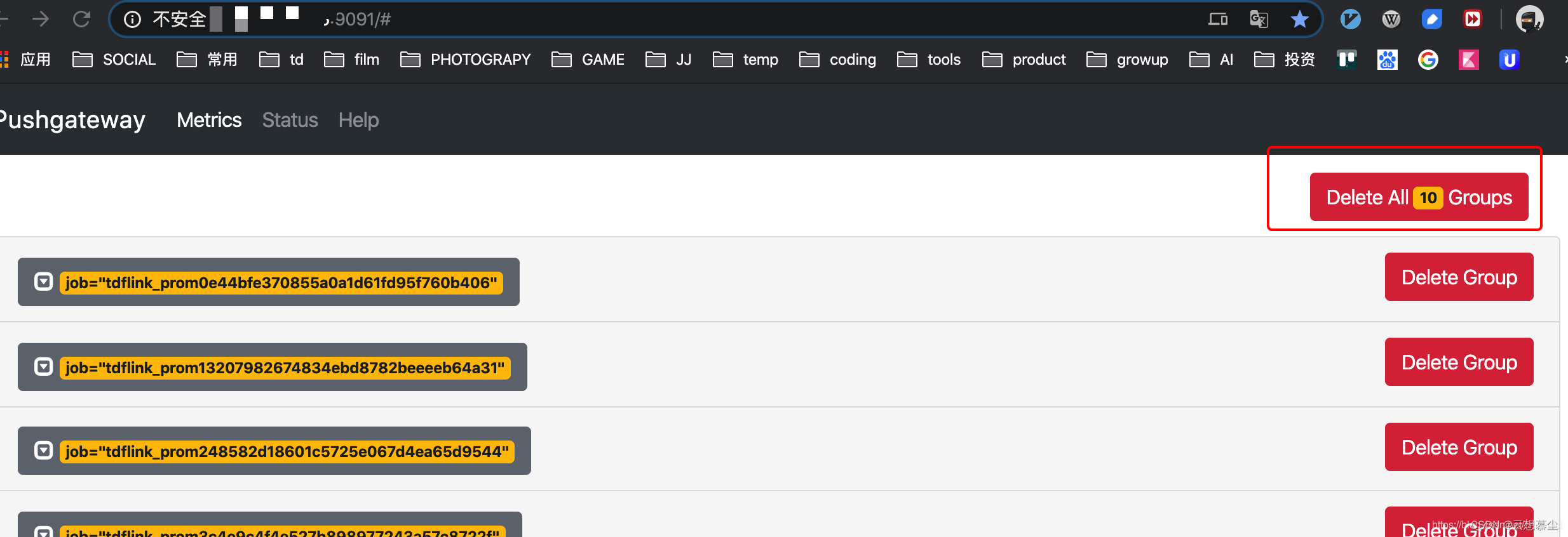Viewport: 1568px width, 537px height.
Task: Click the browser forward arrow
Action: coord(41,19)
